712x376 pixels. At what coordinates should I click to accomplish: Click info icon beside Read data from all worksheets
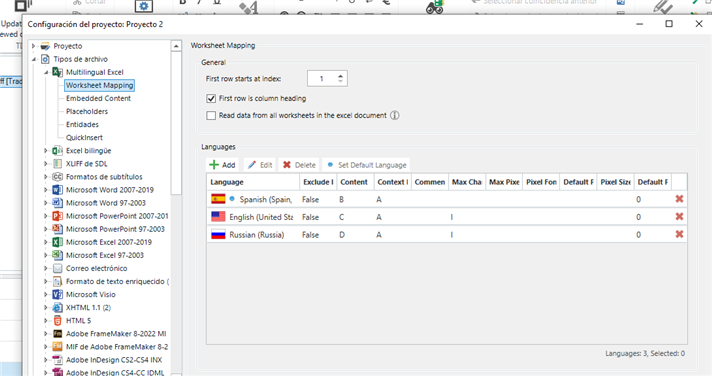(x=395, y=115)
